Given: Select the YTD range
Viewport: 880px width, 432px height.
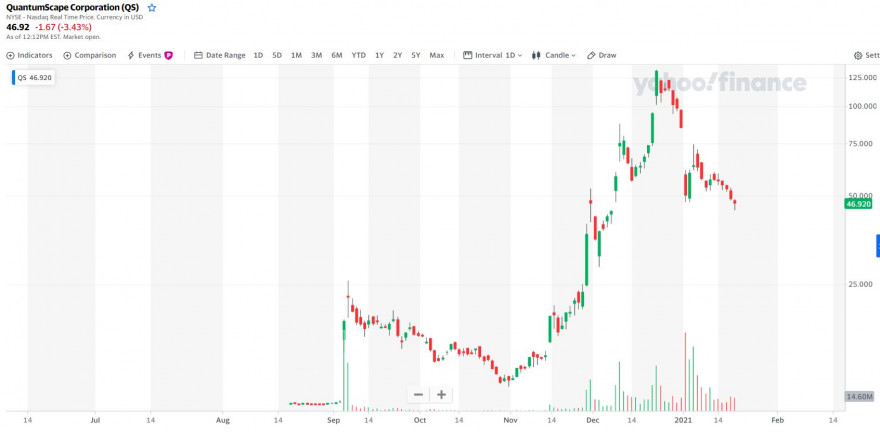Looking at the screenshot, I should tap(359, 55).
